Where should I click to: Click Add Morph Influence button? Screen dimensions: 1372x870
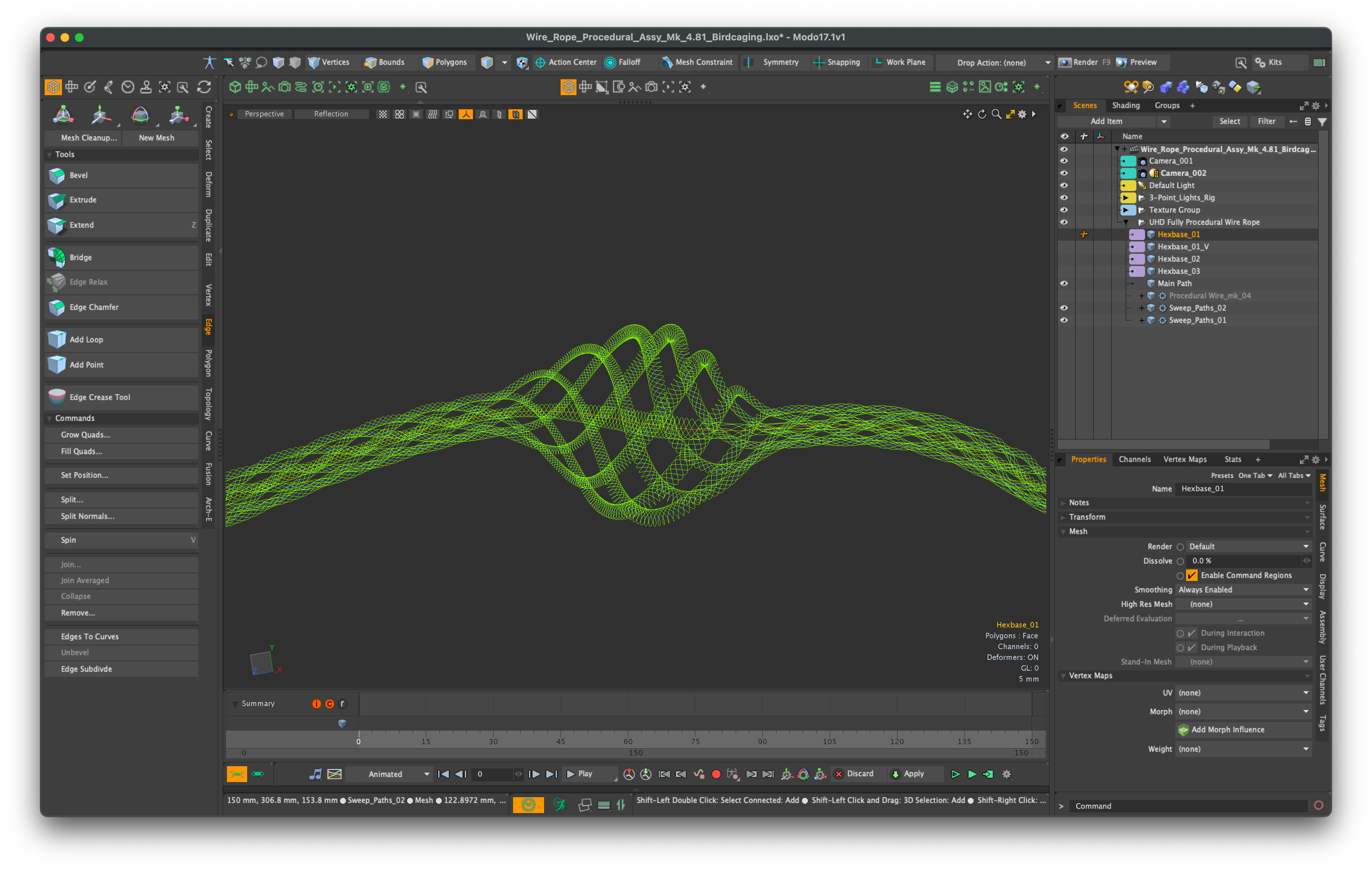(x=1243, y=730)
